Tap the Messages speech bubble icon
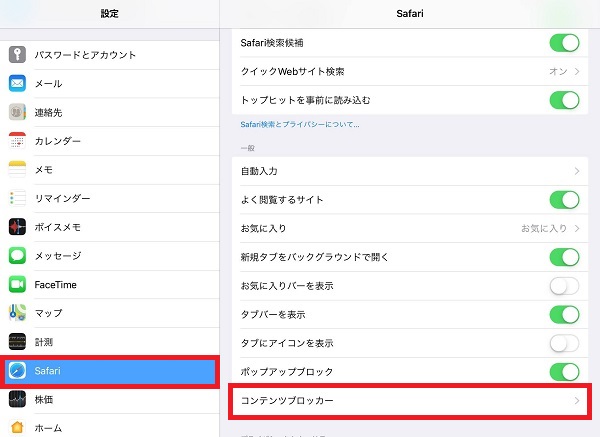This screenshot has height=437, width=600. [x=17, y=256]
